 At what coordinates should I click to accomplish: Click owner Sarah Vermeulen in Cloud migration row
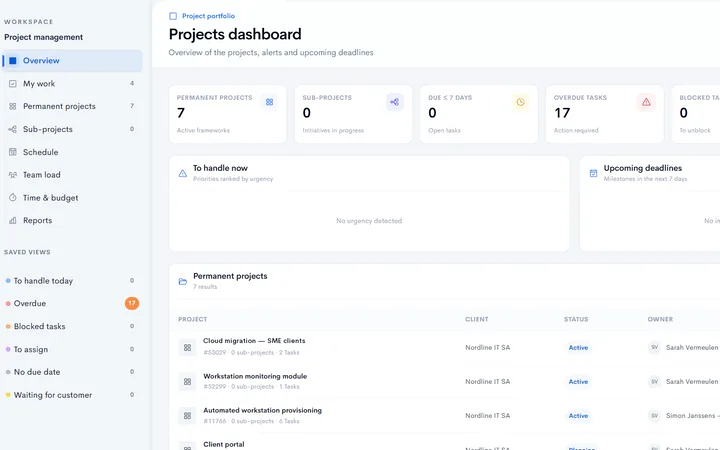click(692, 348)
